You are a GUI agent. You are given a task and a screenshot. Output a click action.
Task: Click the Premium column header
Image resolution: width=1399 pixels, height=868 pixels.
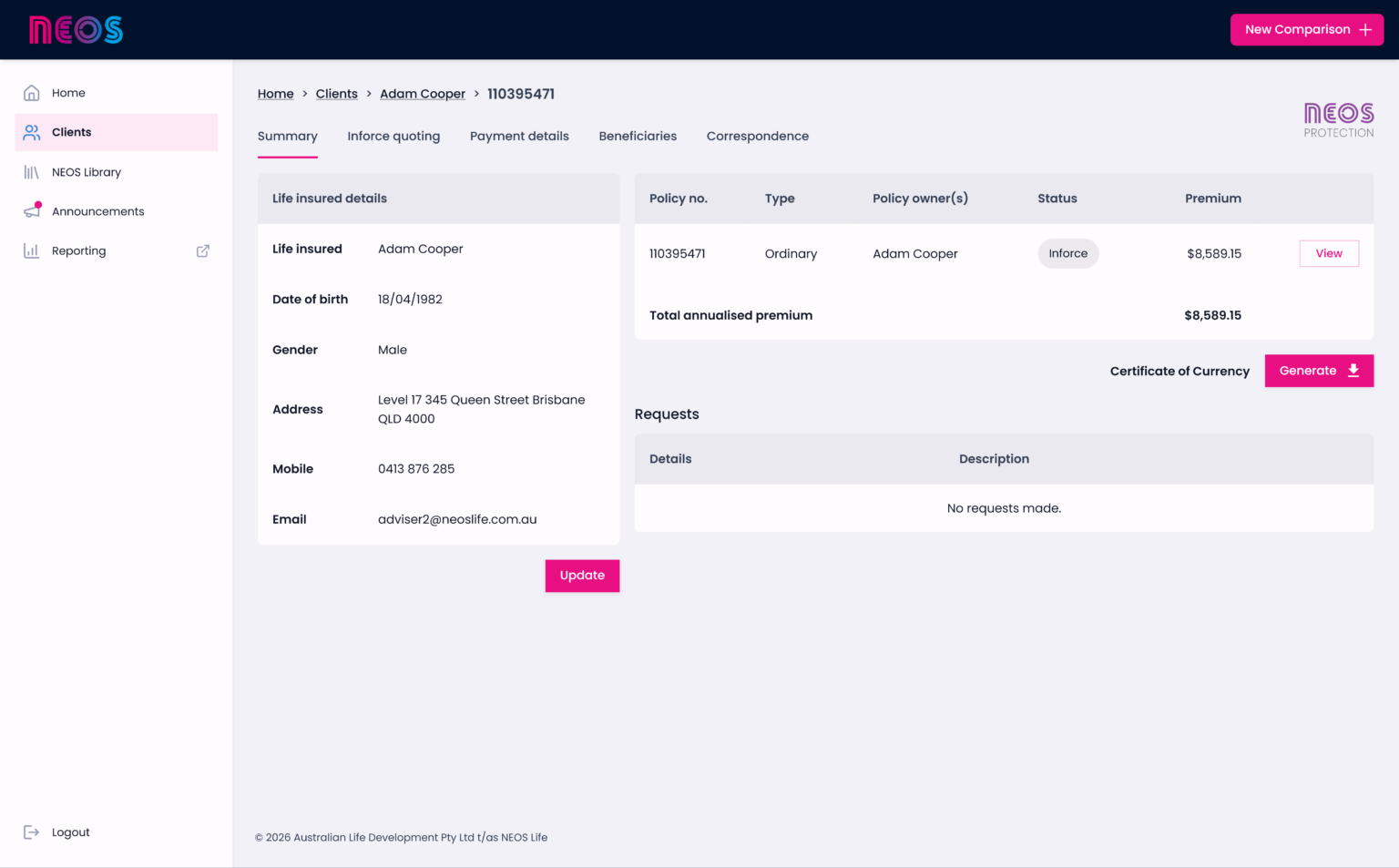tap(1213, 199)
